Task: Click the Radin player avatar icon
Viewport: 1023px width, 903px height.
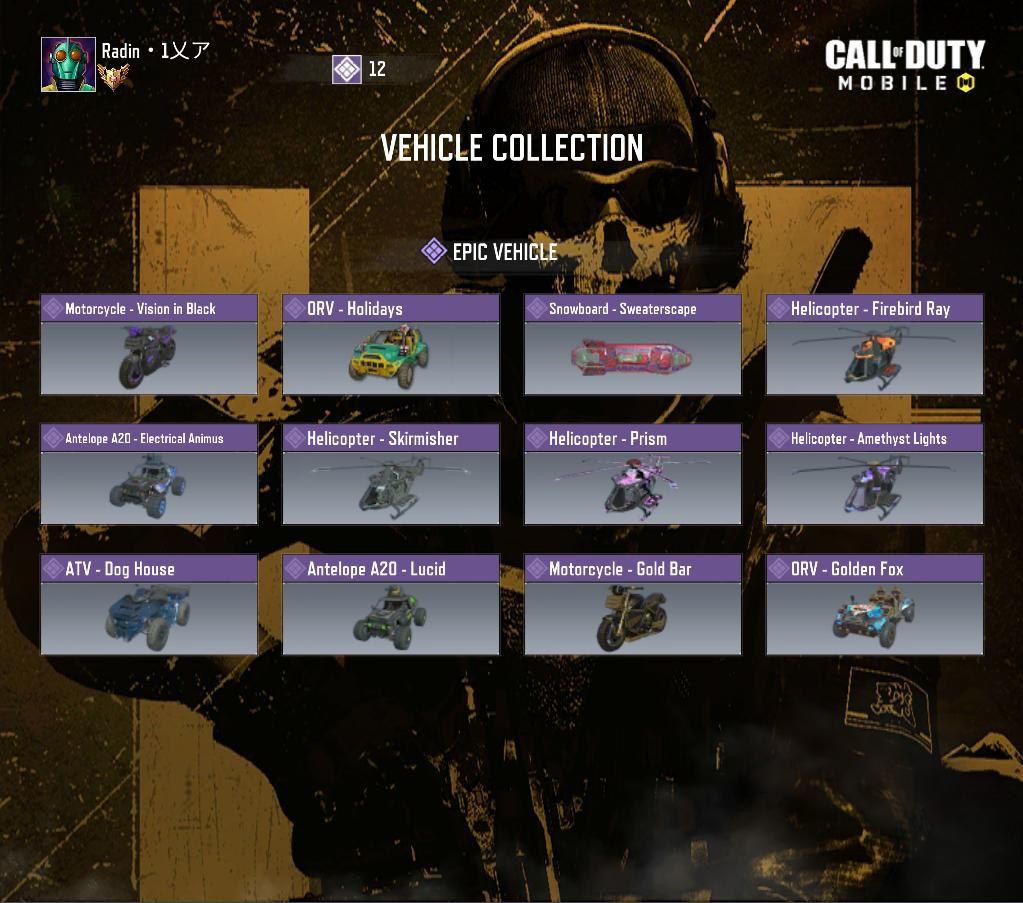Action: tap(68, 64)
